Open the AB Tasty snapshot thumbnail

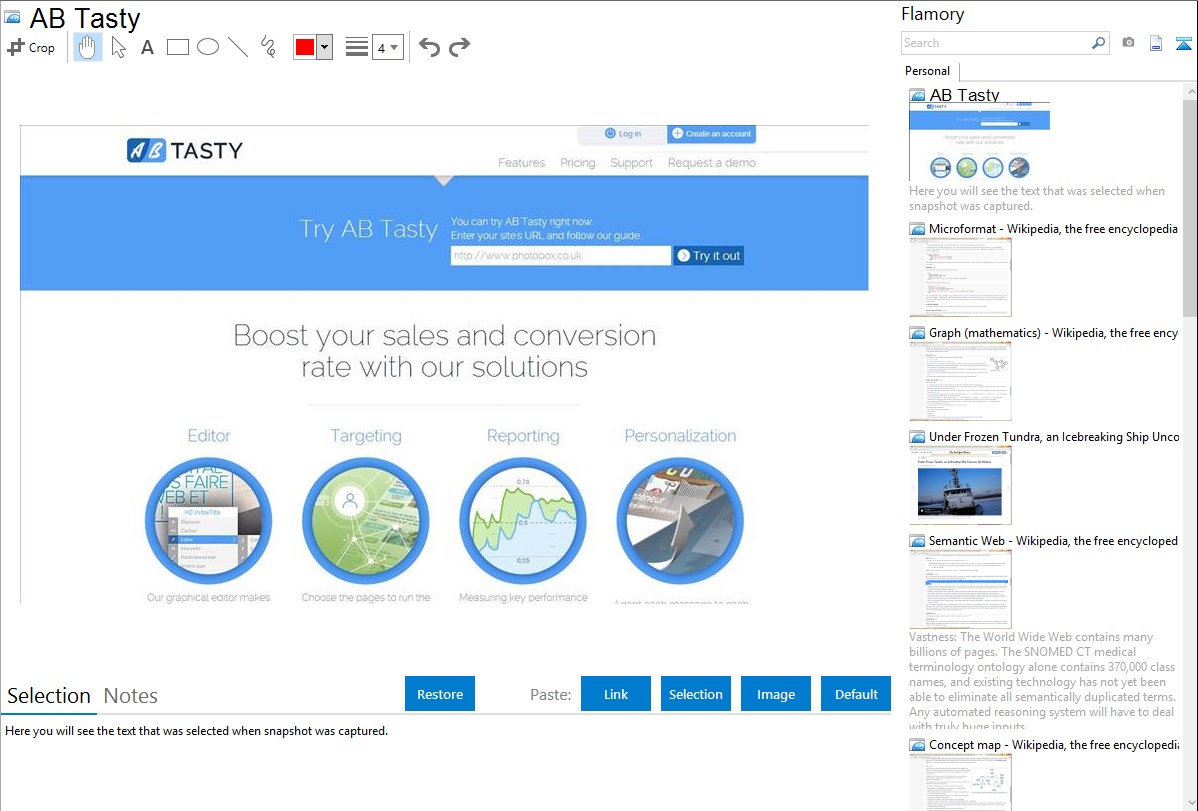tap(979, 141)
